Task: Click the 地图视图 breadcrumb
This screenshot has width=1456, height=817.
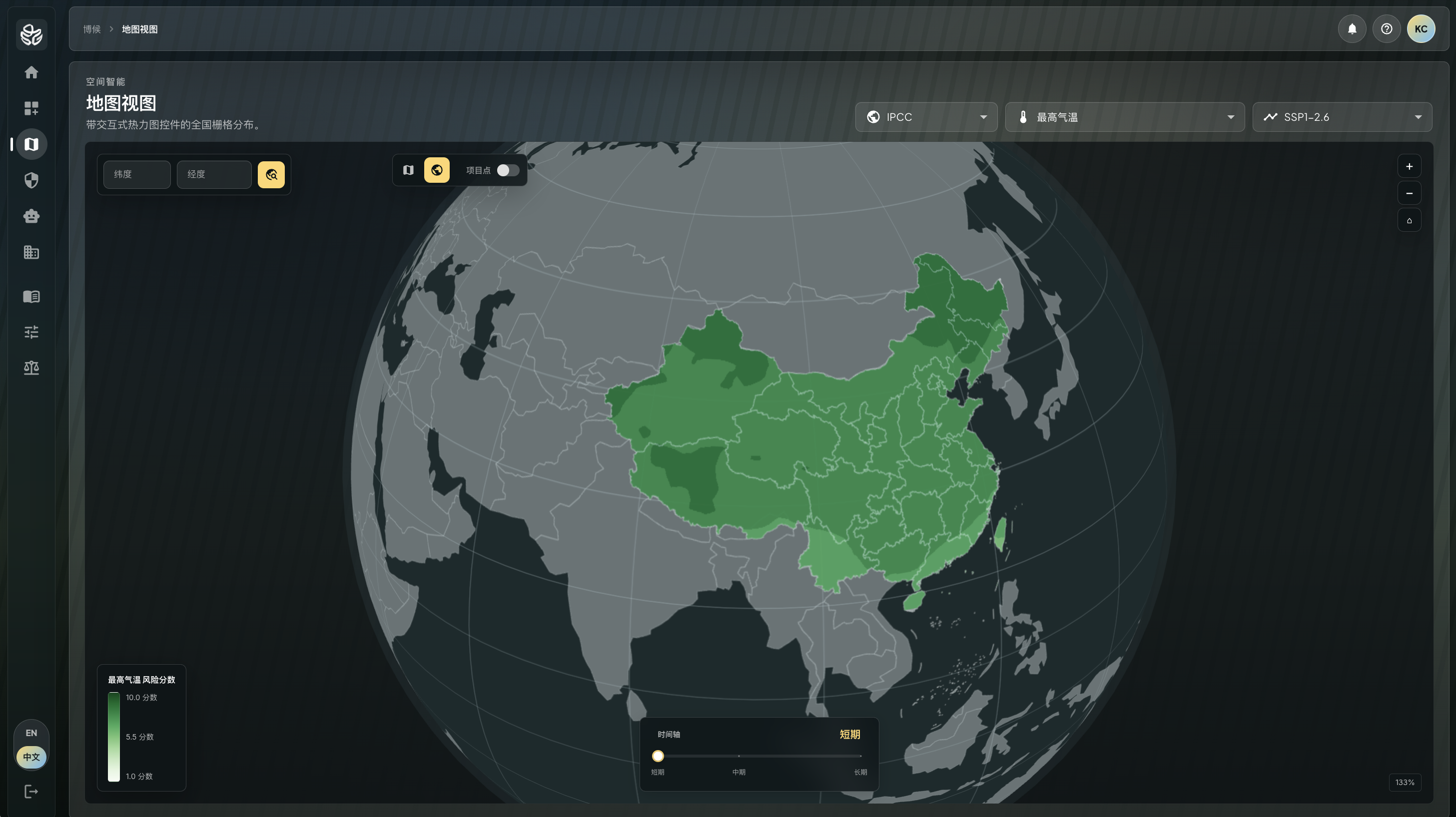Action: [x=139, y=29]
